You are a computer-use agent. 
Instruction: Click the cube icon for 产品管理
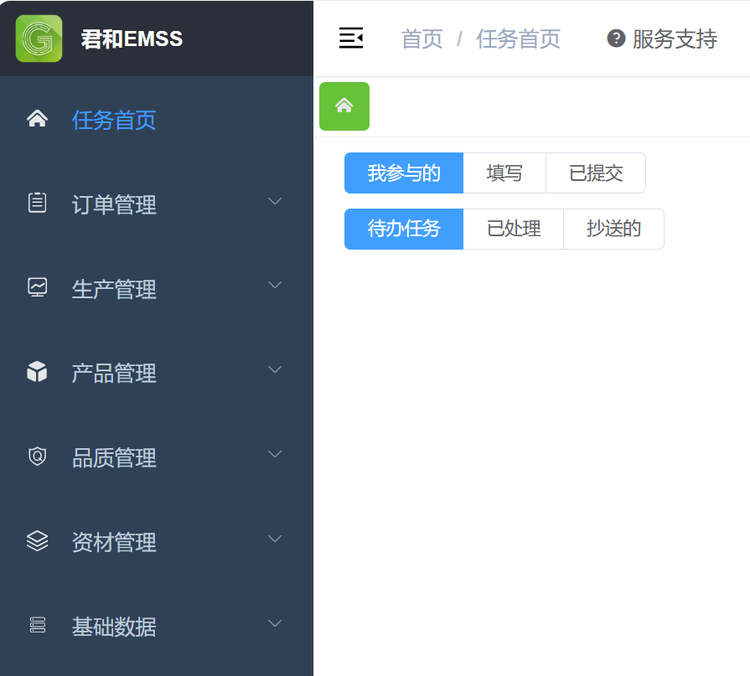pos(37,373)
